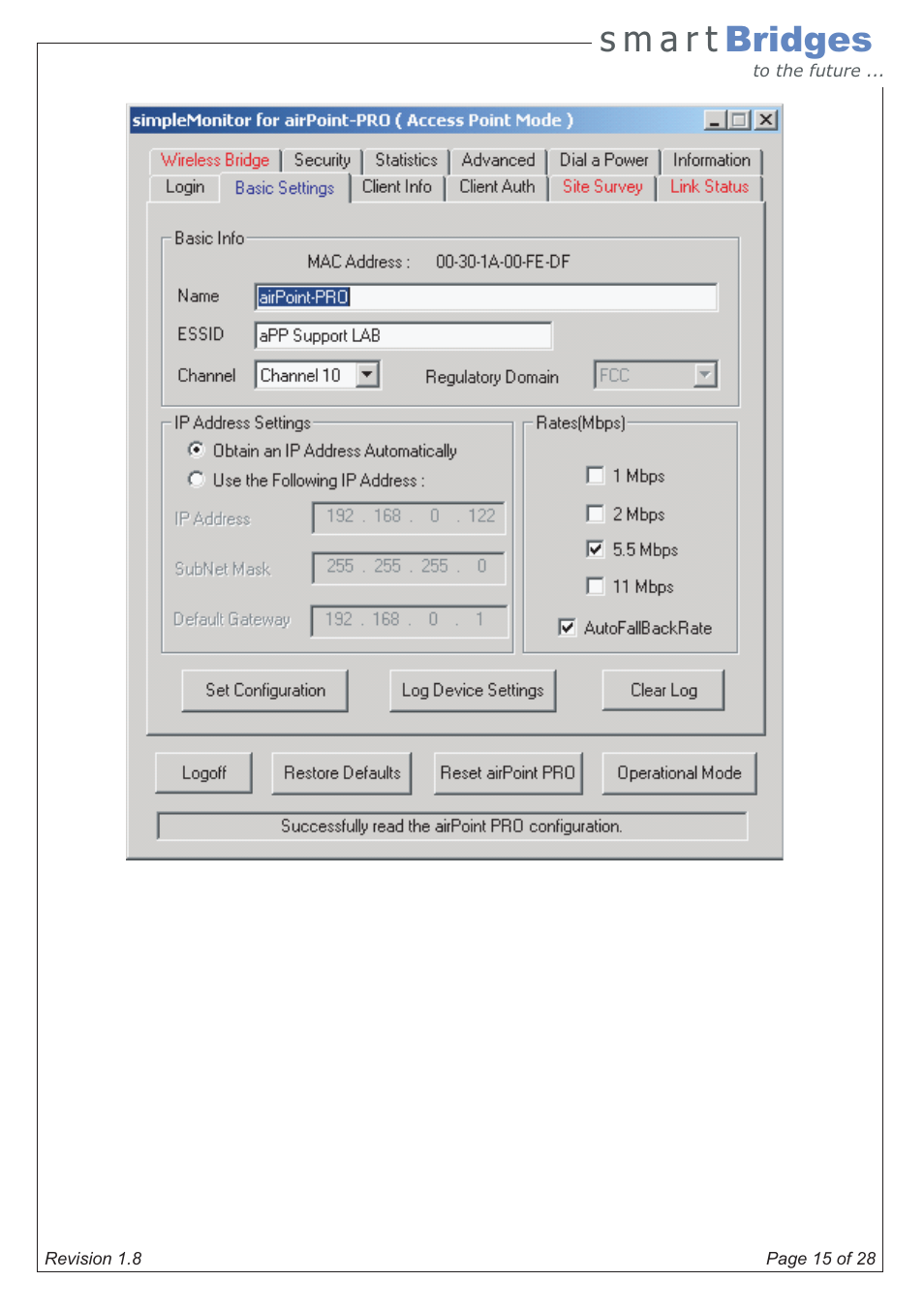Enable the 1 Mbps rate checkbox
This screenshot has width=924, height=1312.
pyautogui.click(x=596, y=475)
